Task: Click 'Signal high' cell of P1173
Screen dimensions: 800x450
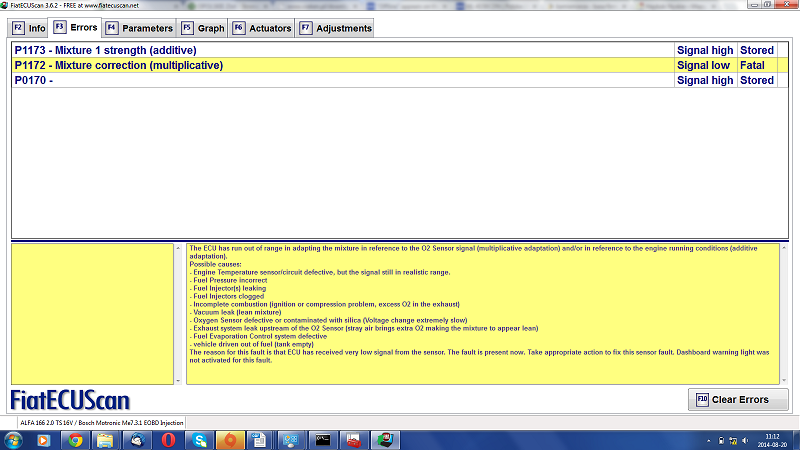Action: 705,50
